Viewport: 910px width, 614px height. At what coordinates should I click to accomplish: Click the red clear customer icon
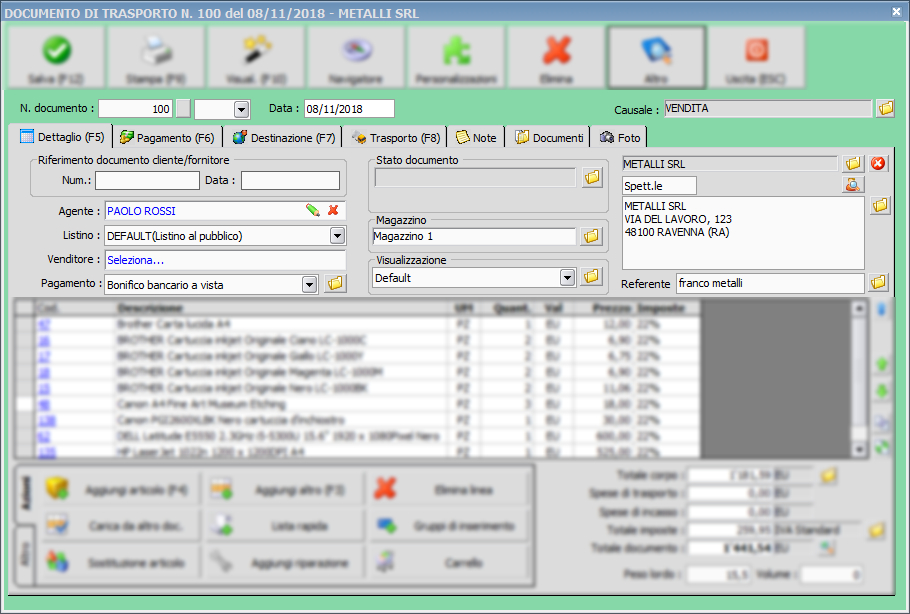(879, 163)
